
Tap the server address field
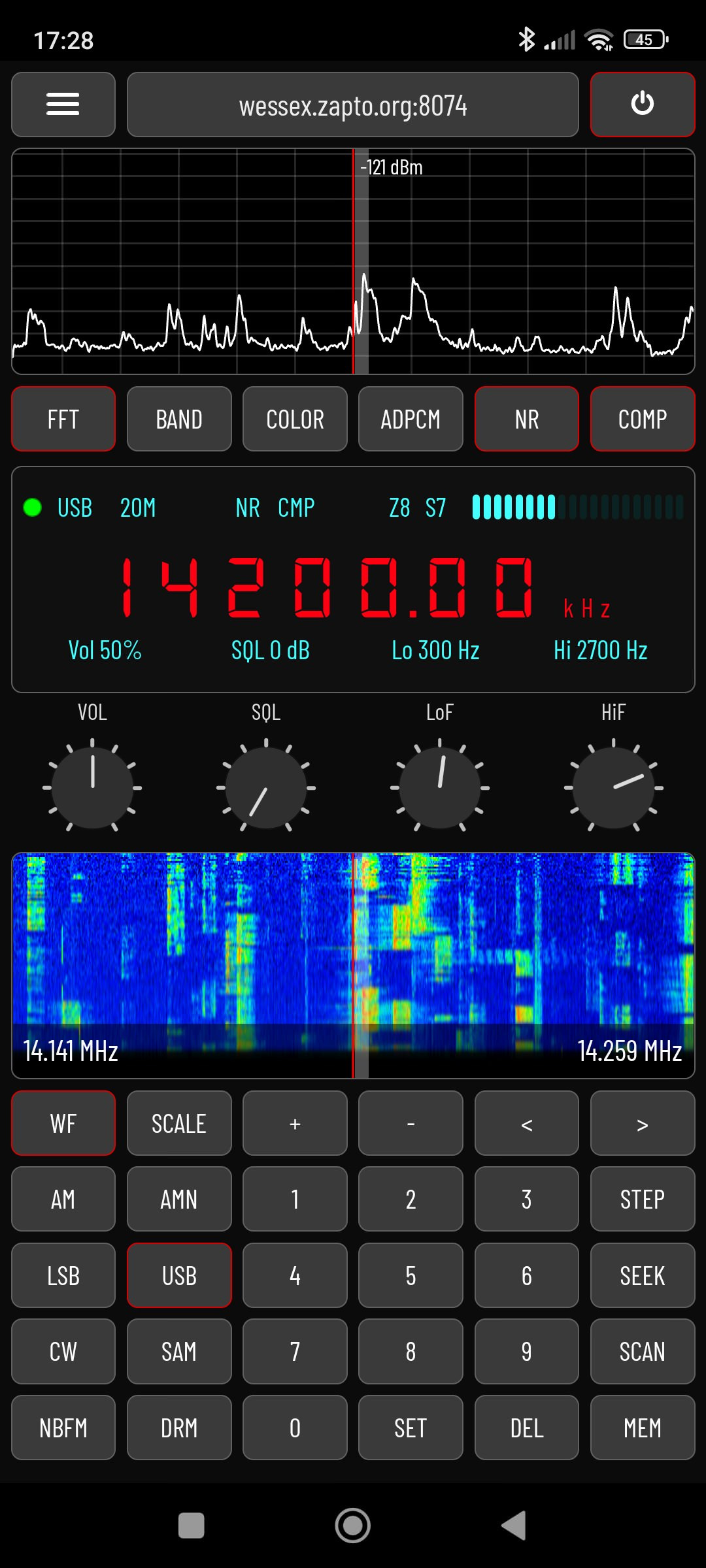352,105
